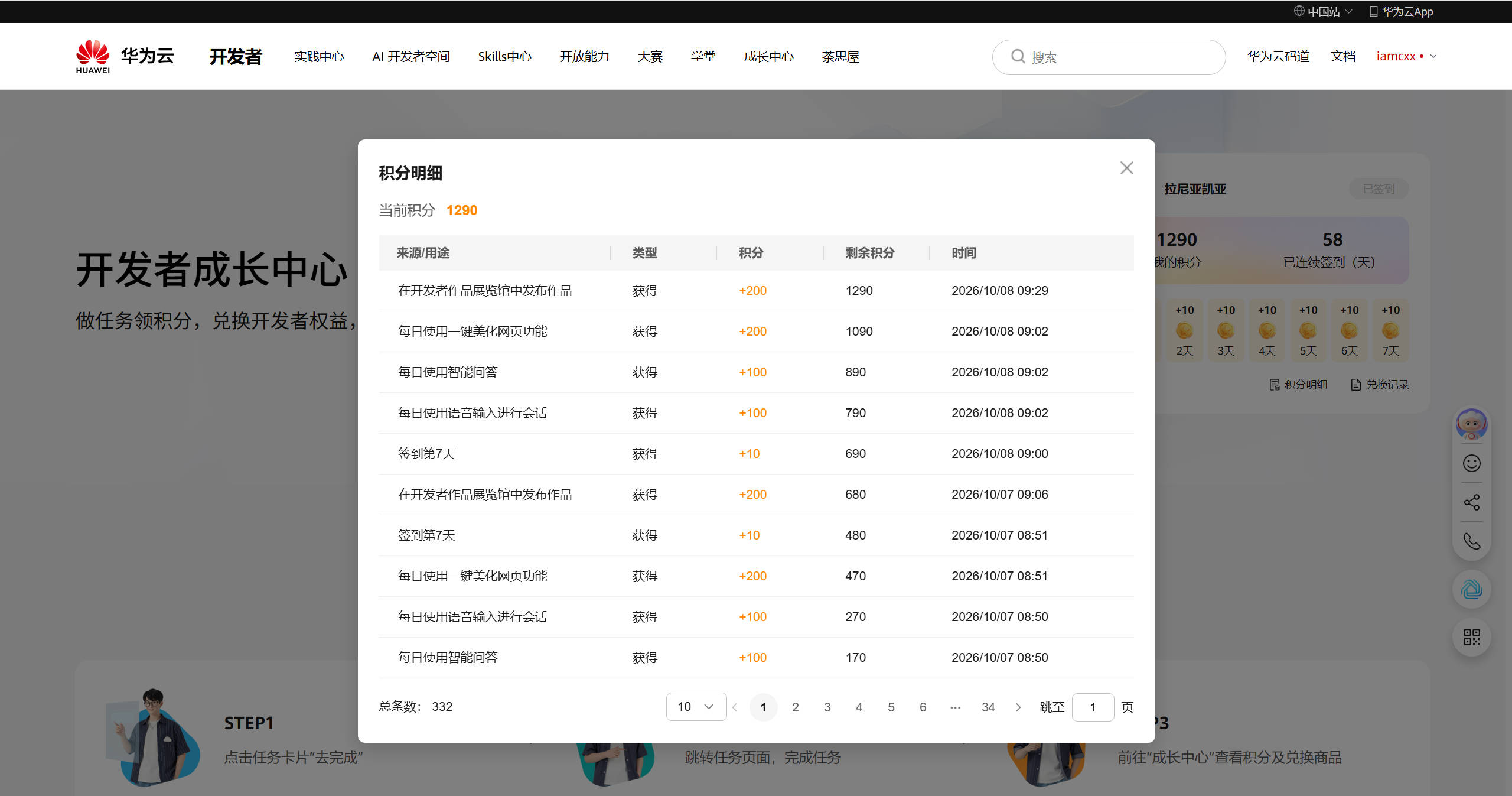Click the 签到第7天 row with 690
1512x796 pixels.
(x=756, y=454)
